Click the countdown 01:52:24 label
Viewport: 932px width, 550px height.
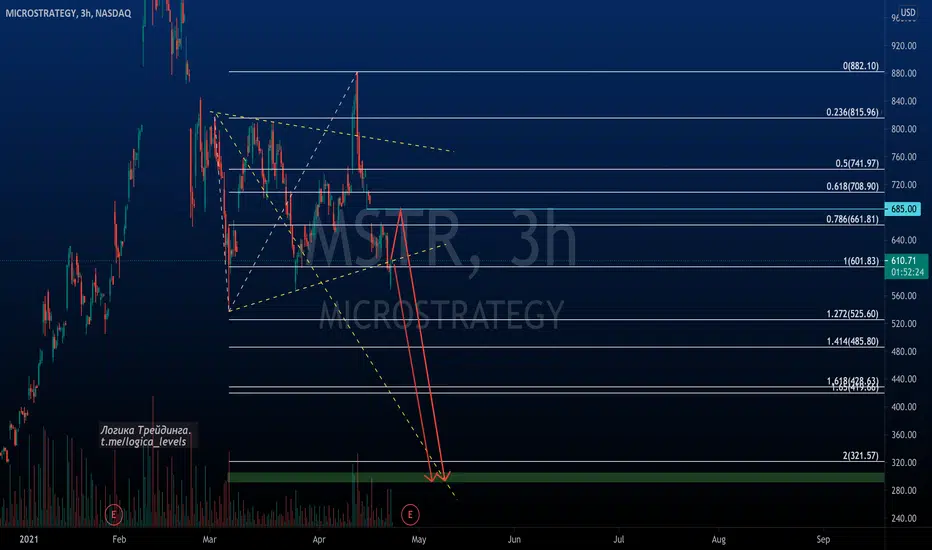click(x=908, y=272)
